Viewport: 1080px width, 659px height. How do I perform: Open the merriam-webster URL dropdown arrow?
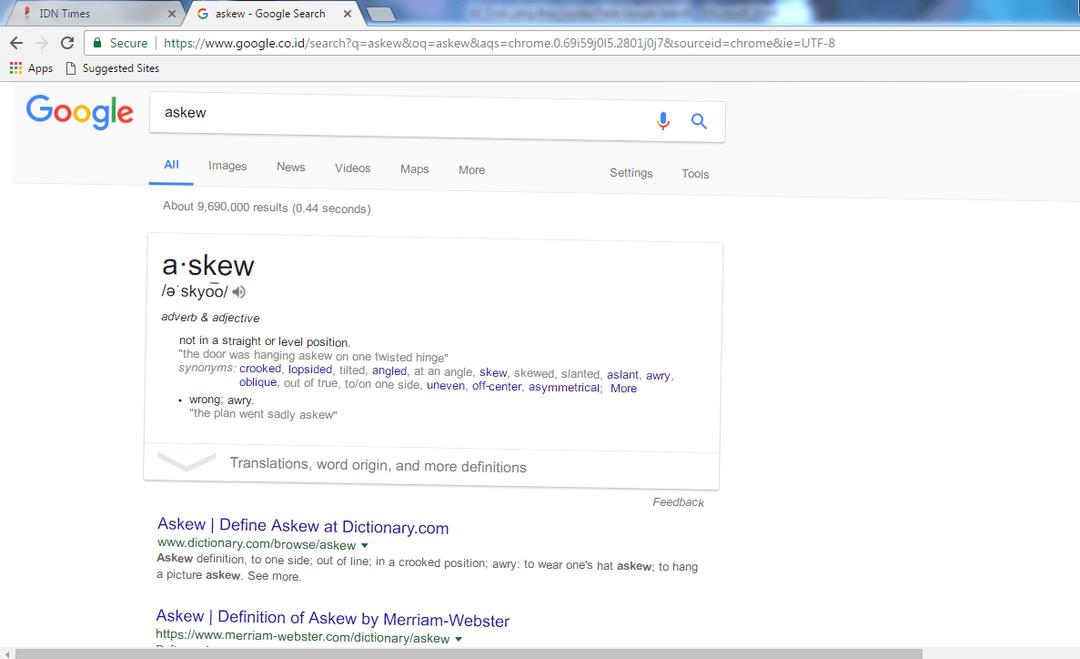(459, 639)
